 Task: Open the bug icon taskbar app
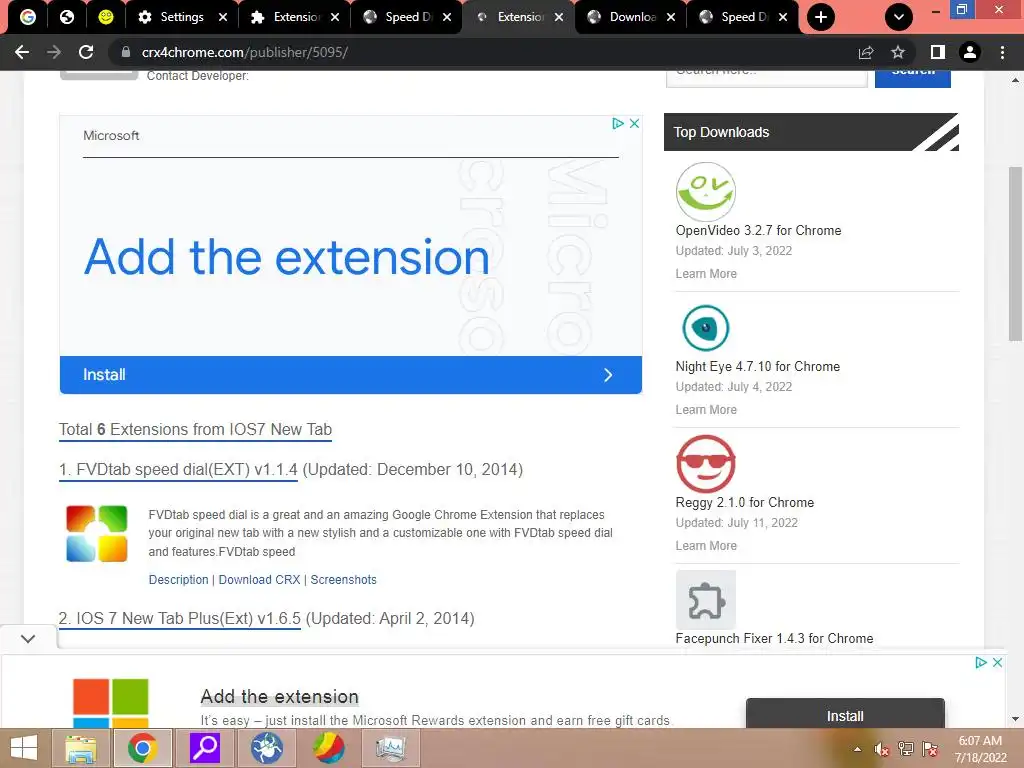click(266, 748)
